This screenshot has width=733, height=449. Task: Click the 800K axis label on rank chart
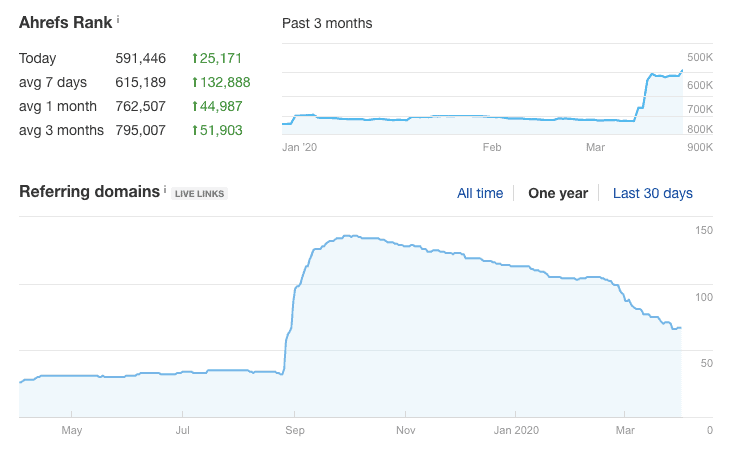coord(700,129)
